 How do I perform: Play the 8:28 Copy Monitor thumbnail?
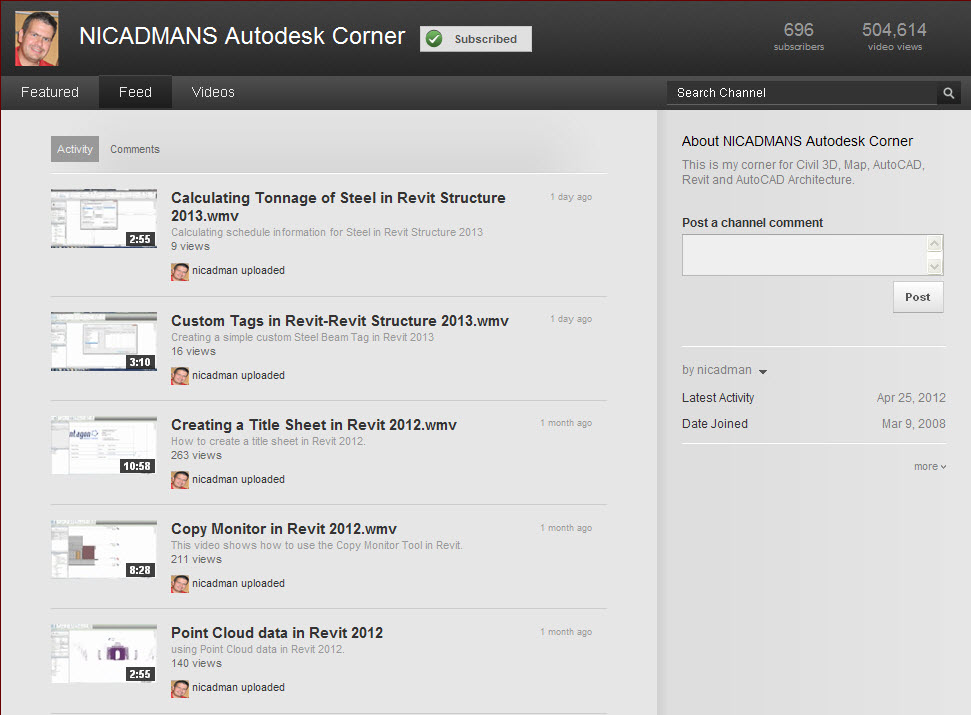click(x=103, y=550)
